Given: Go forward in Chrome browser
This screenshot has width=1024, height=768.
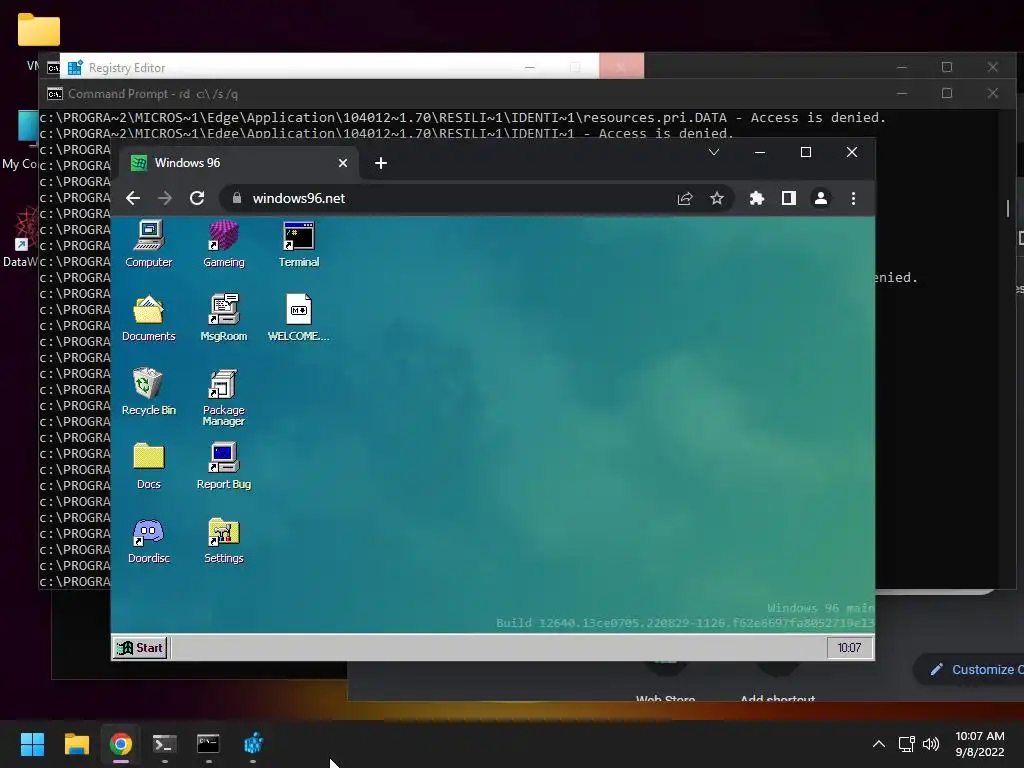Looking at the screenshot, I should [x=165, y=199].
